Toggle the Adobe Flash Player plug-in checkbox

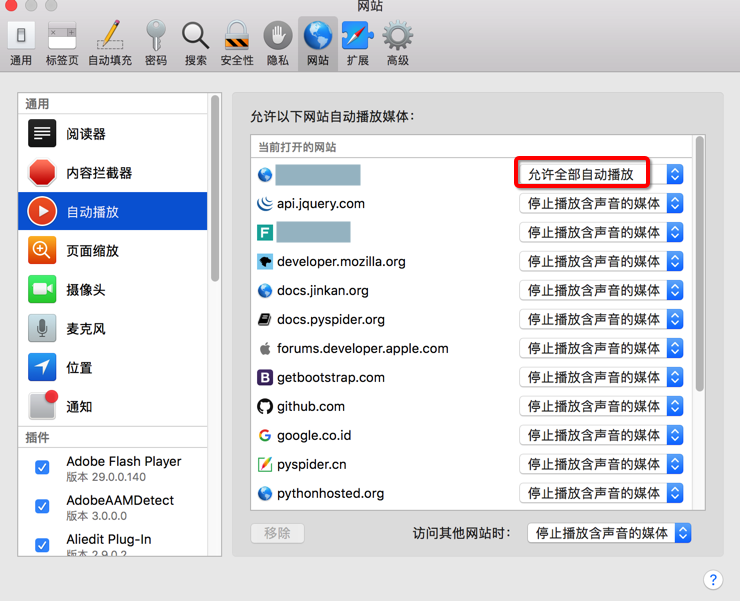42,467
